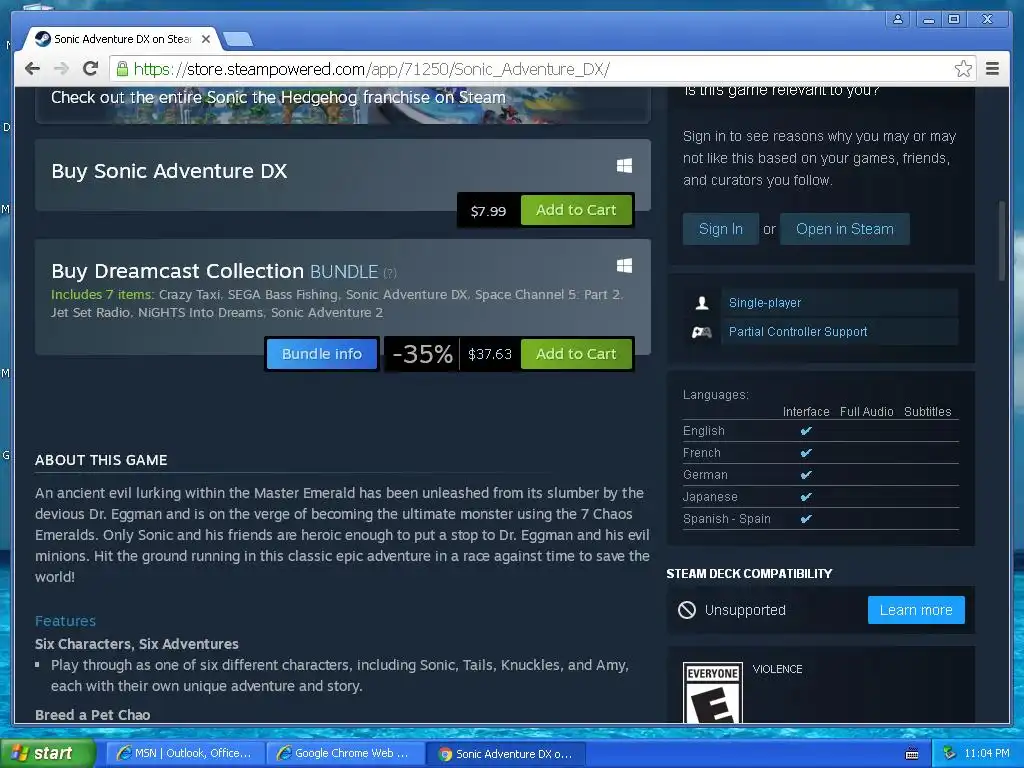Click the -35% discount badge
This screenshot has width=1024, height=768.
422,354
